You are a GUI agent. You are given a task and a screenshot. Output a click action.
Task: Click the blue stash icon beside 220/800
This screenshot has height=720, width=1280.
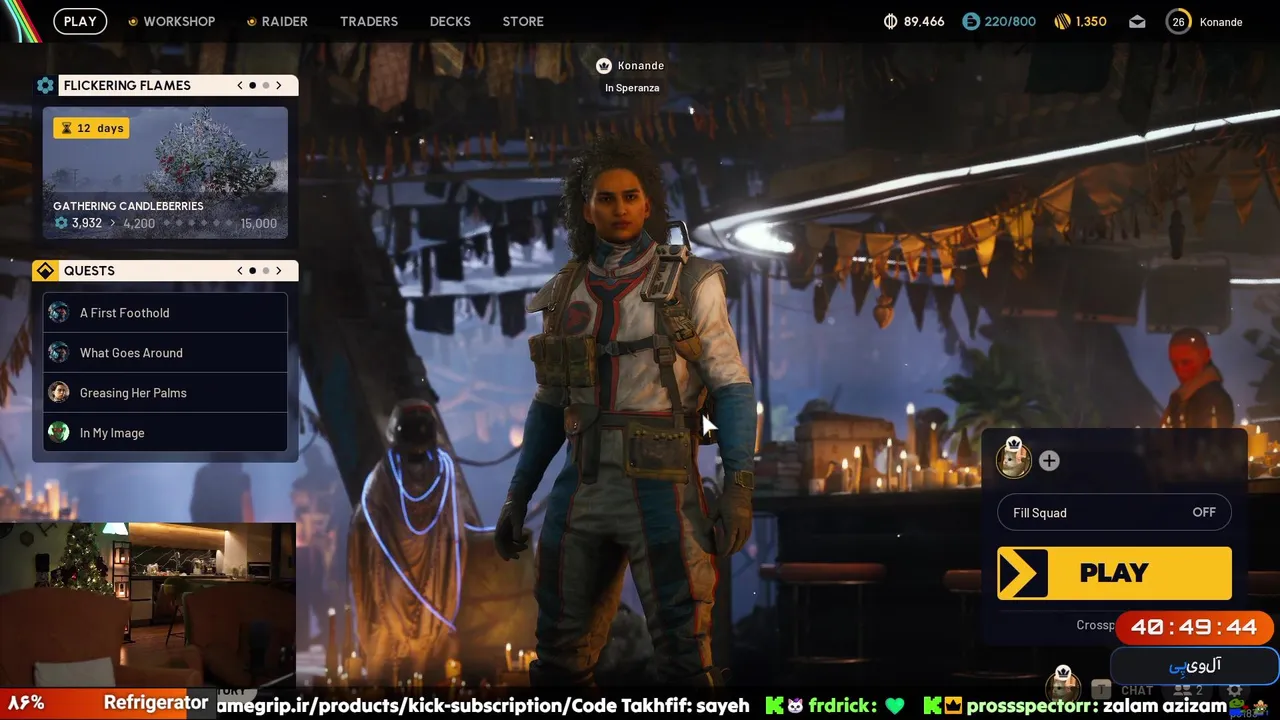(971, 21)
